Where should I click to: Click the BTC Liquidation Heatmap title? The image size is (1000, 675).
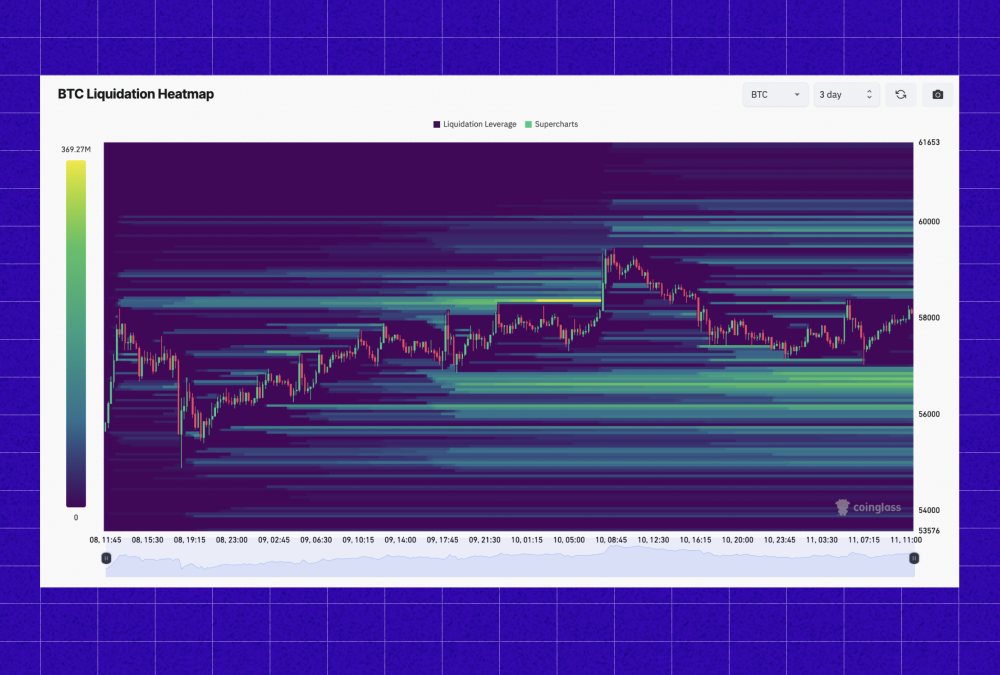pyautogui.click(x=137, y=93)
